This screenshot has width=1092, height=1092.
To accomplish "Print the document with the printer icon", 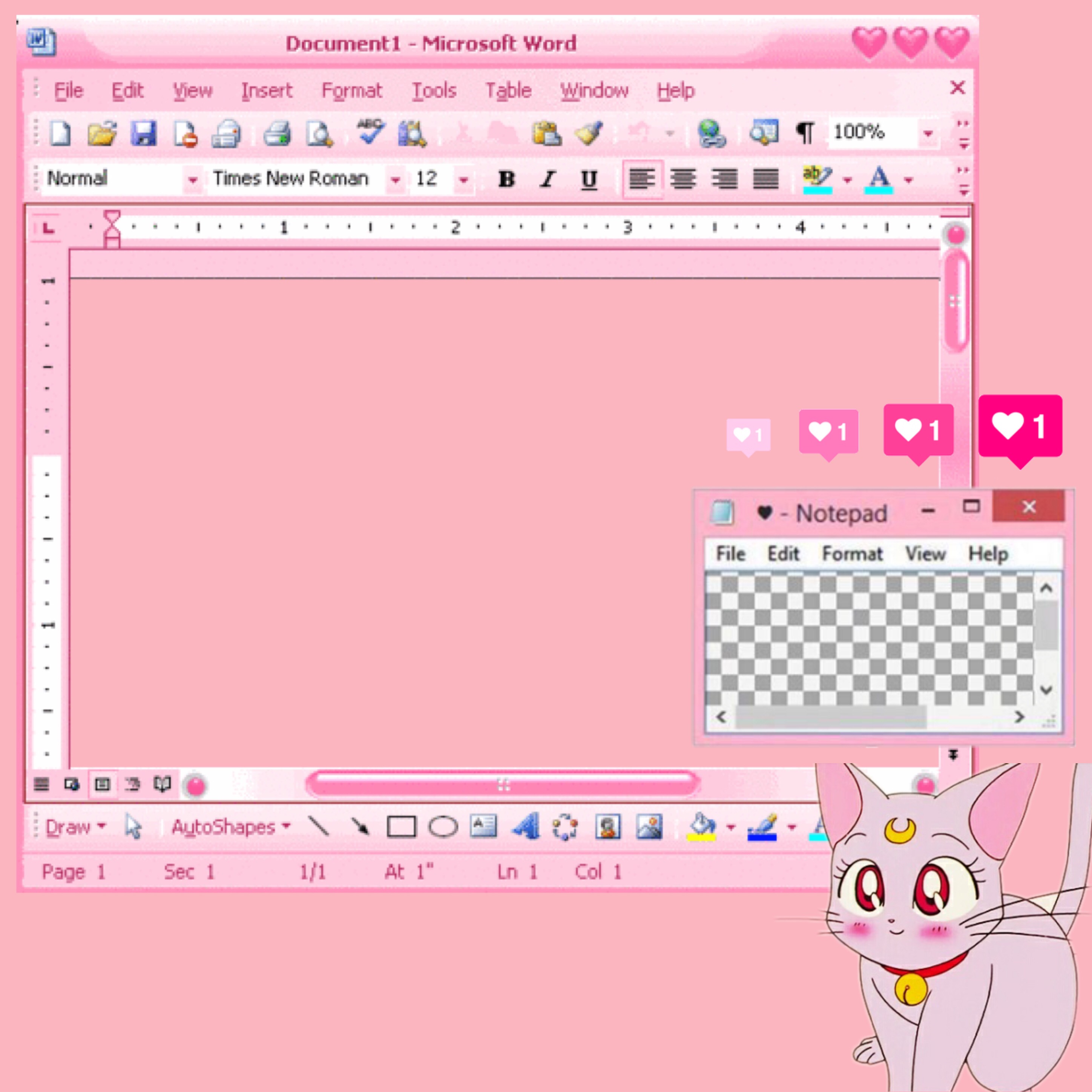I will pos(277,135).
